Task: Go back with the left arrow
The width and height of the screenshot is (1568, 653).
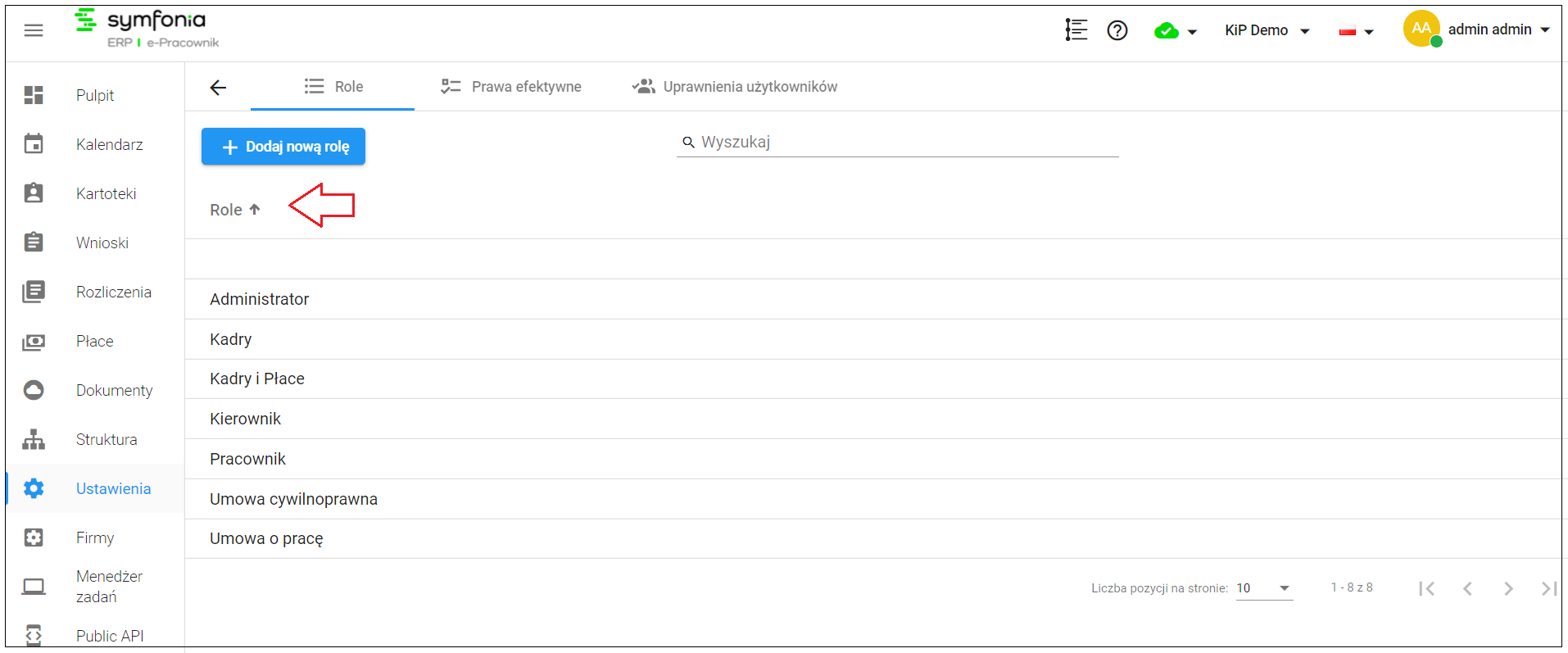Action: [218, 88]
